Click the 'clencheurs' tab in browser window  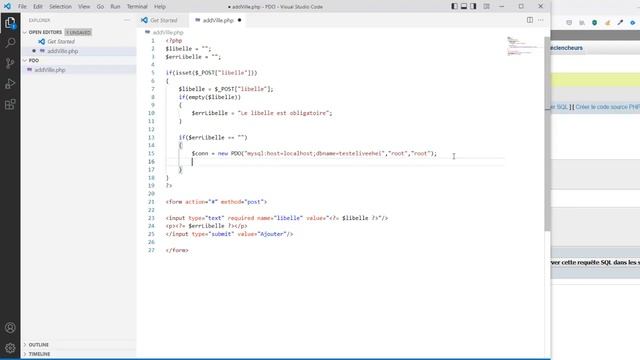567,48
